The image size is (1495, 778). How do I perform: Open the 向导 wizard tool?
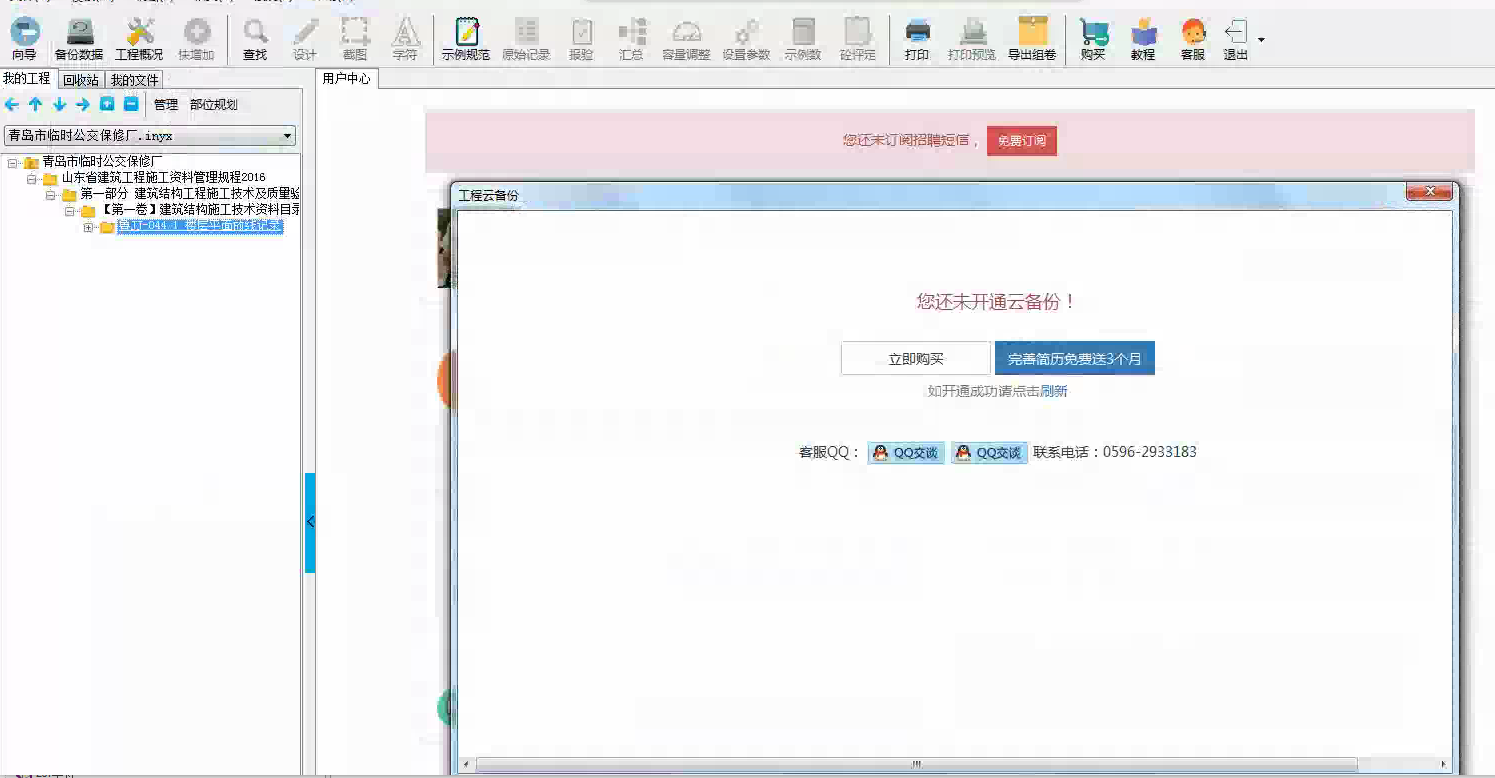pyautogui.click(x=24, y=39)
